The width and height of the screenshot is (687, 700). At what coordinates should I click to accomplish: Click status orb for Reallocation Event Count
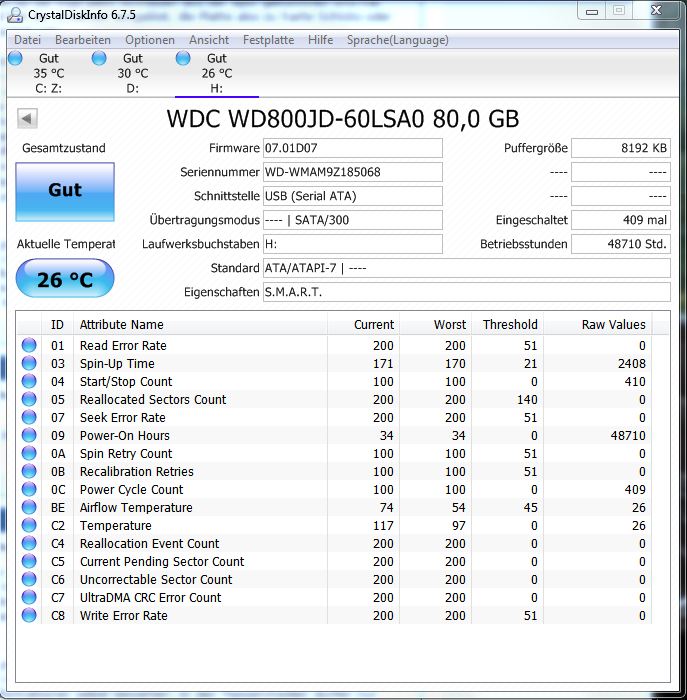(29, 543)
